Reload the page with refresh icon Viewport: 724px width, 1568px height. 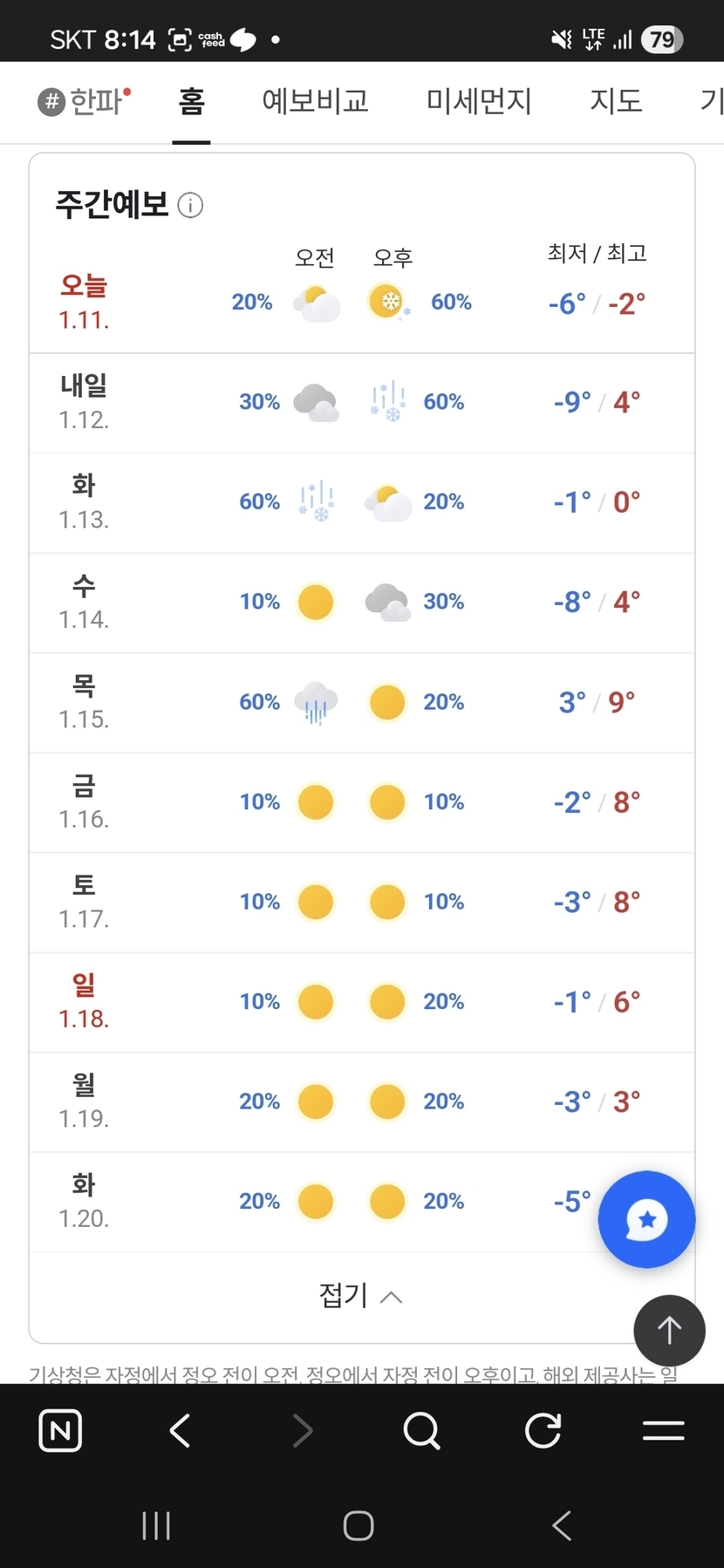pos(543,1430)
